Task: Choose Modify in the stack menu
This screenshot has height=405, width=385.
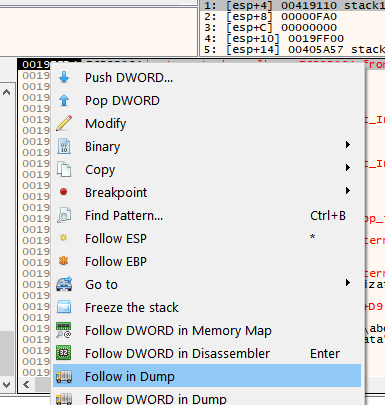Action: coord(207,123)
